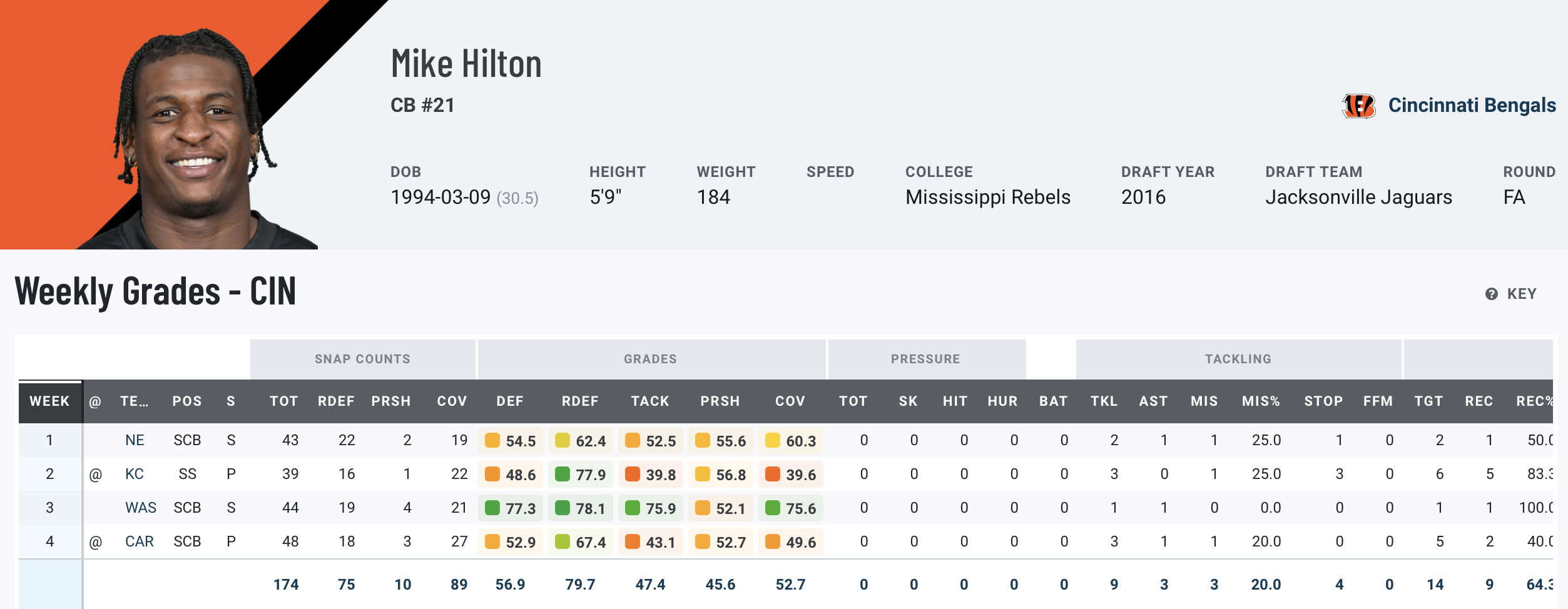The image size is (1568, 609).
Task: Click the KEY help question-mark icon
Action: (1492, 294)
